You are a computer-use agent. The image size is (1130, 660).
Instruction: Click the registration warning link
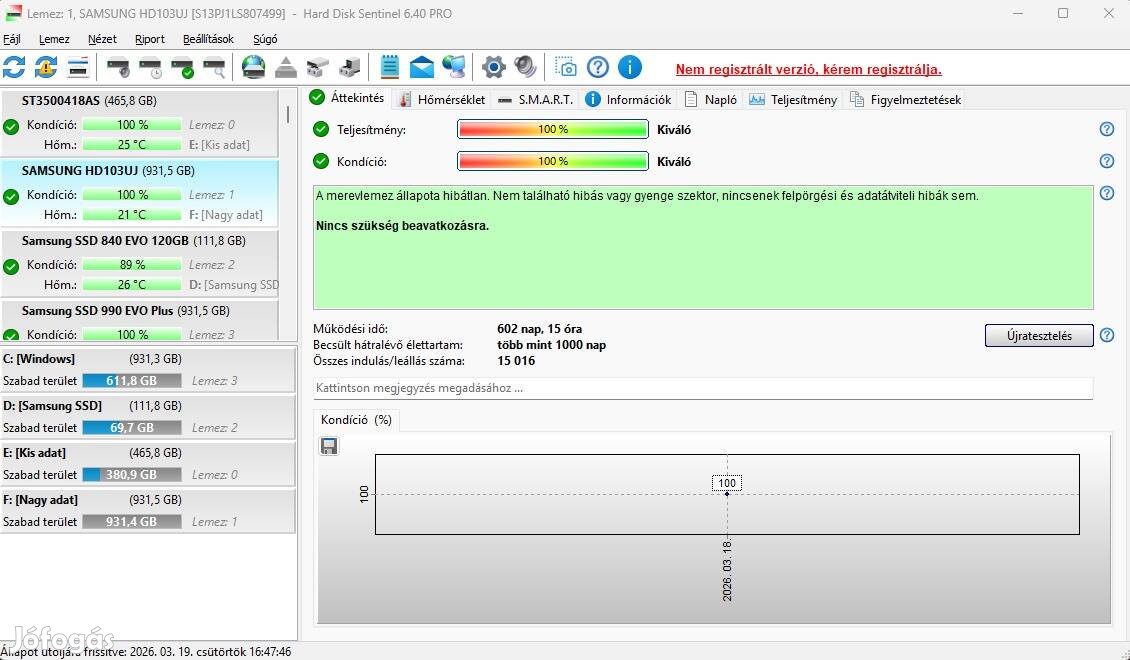click(x=806, y=69)
